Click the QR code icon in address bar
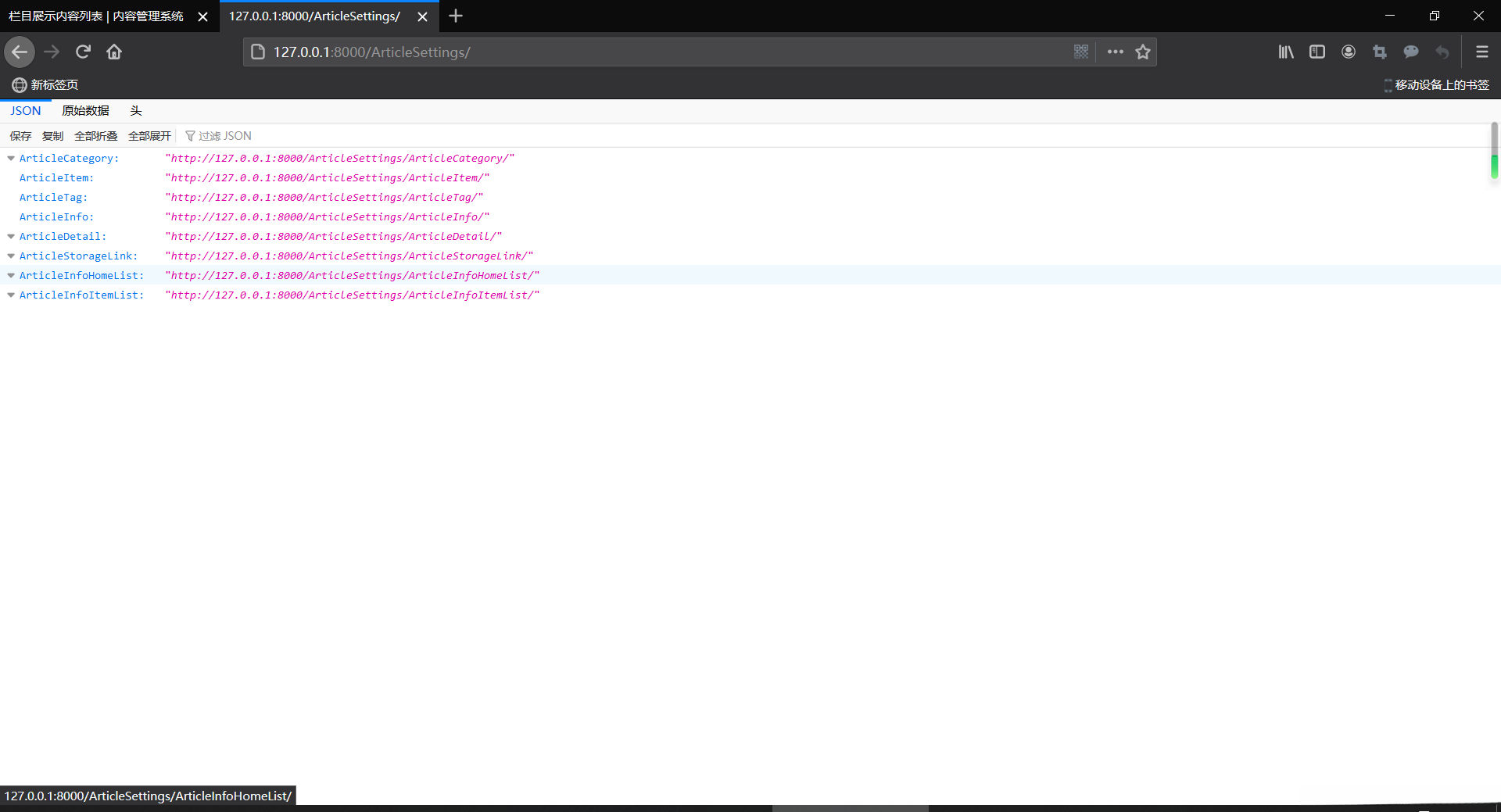The image size is (1501, 812). [1081, 52]
